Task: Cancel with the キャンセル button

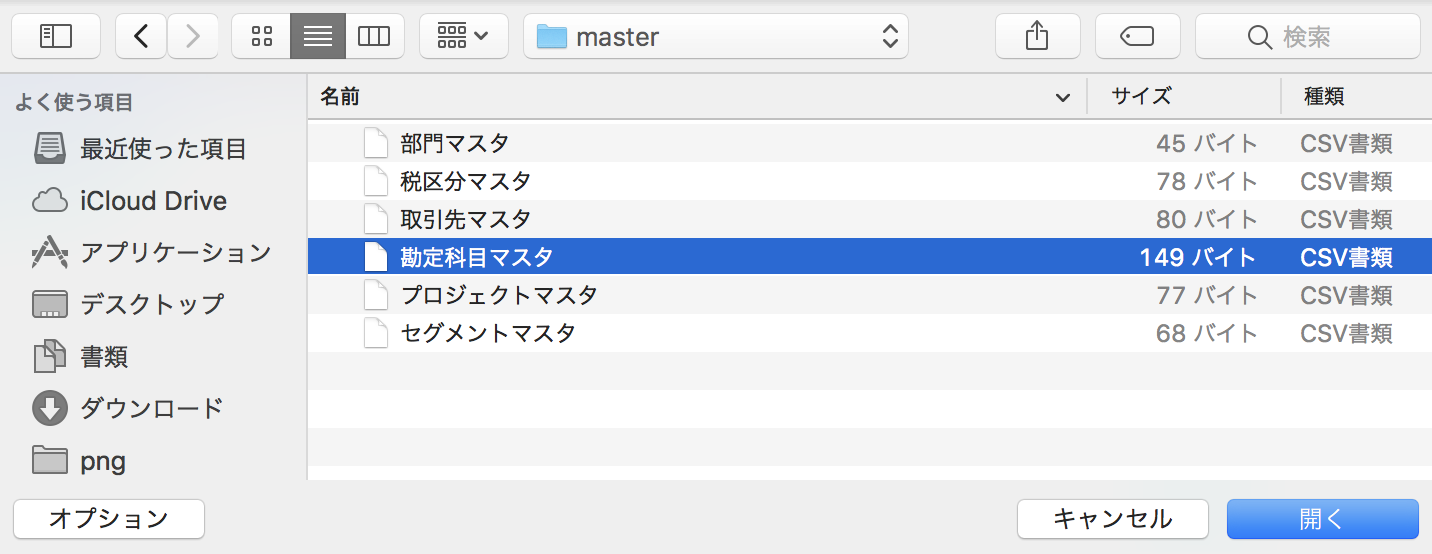Action: tap(1113, 519)
